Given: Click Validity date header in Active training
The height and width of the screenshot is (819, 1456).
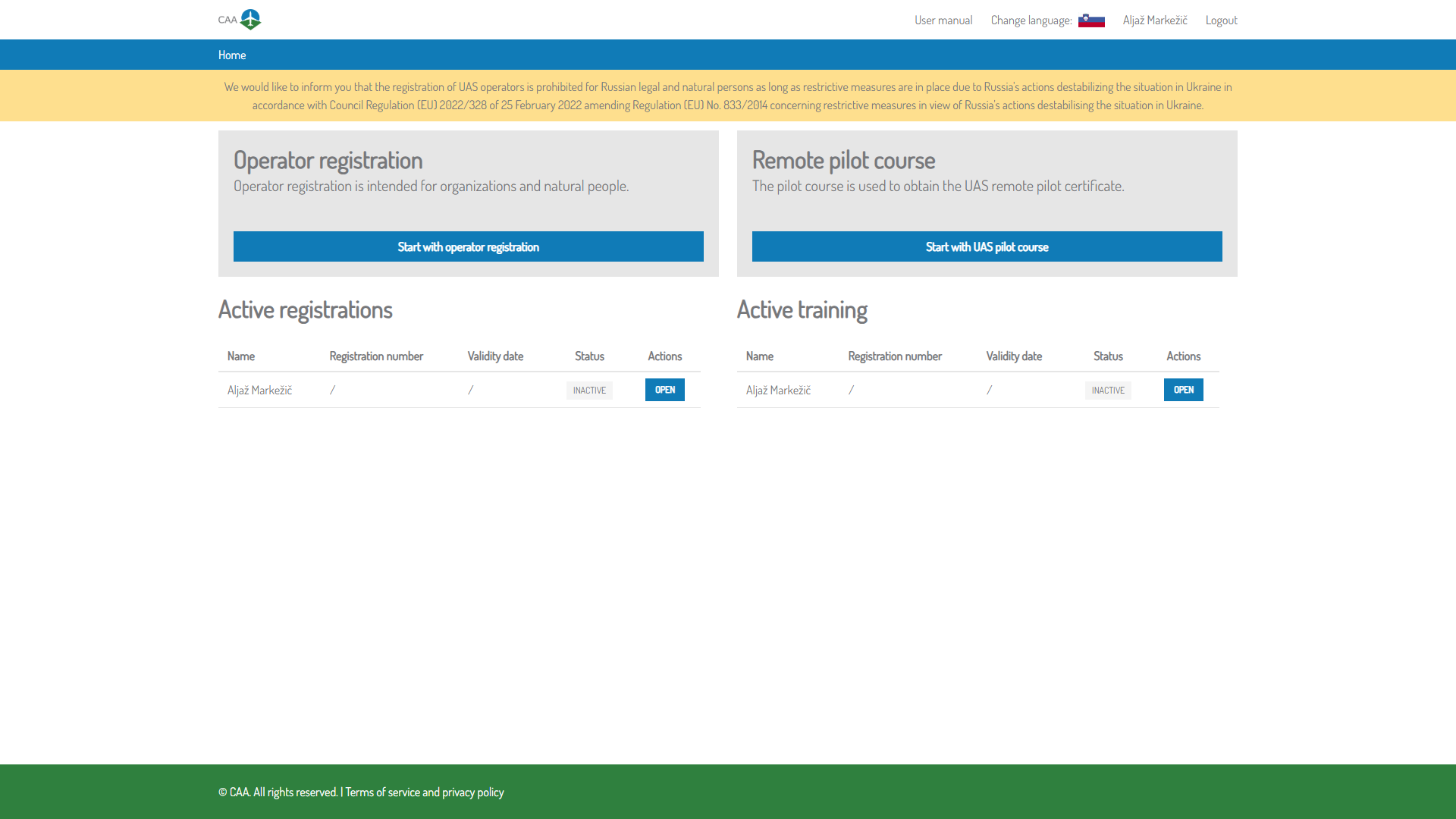Looking at the screenshot, I should click(x=1014, y=356).
